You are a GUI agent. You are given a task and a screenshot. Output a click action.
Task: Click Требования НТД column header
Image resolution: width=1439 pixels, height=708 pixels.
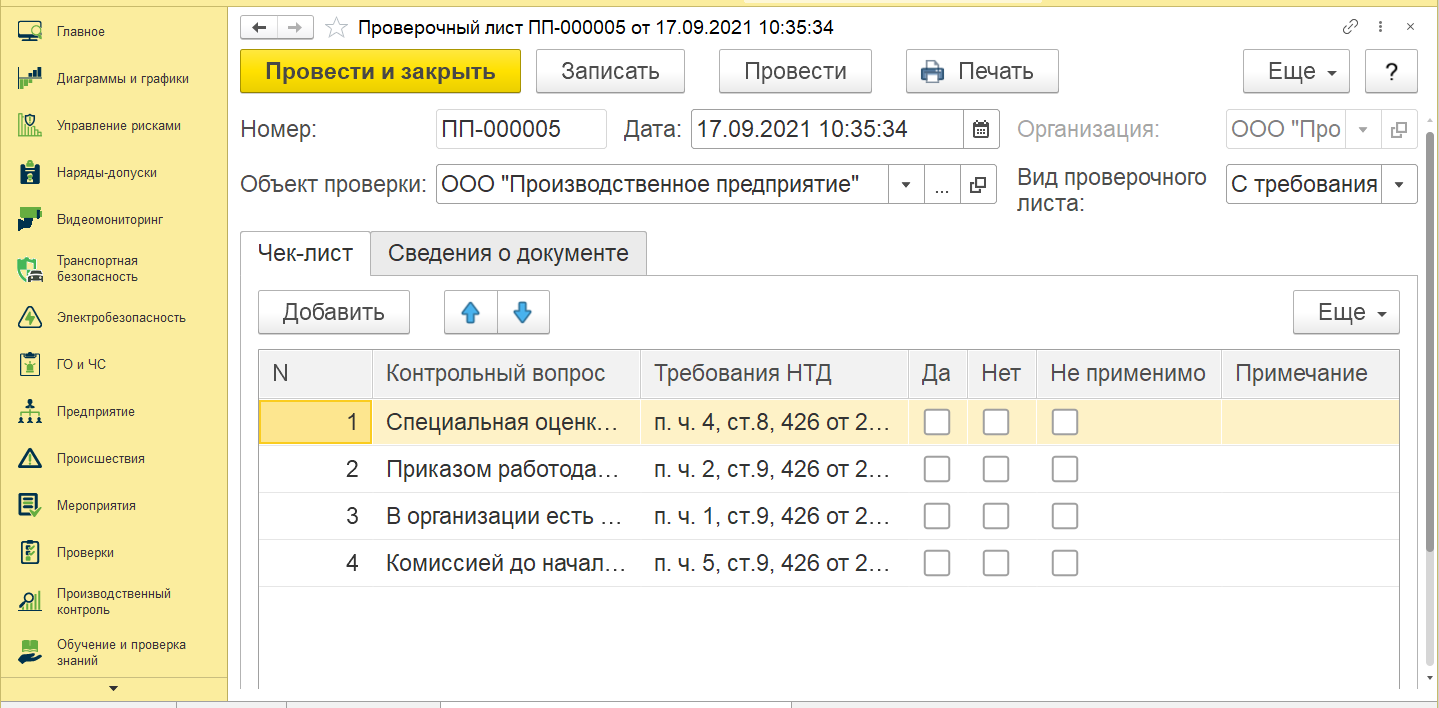click(x=774, y=374)
